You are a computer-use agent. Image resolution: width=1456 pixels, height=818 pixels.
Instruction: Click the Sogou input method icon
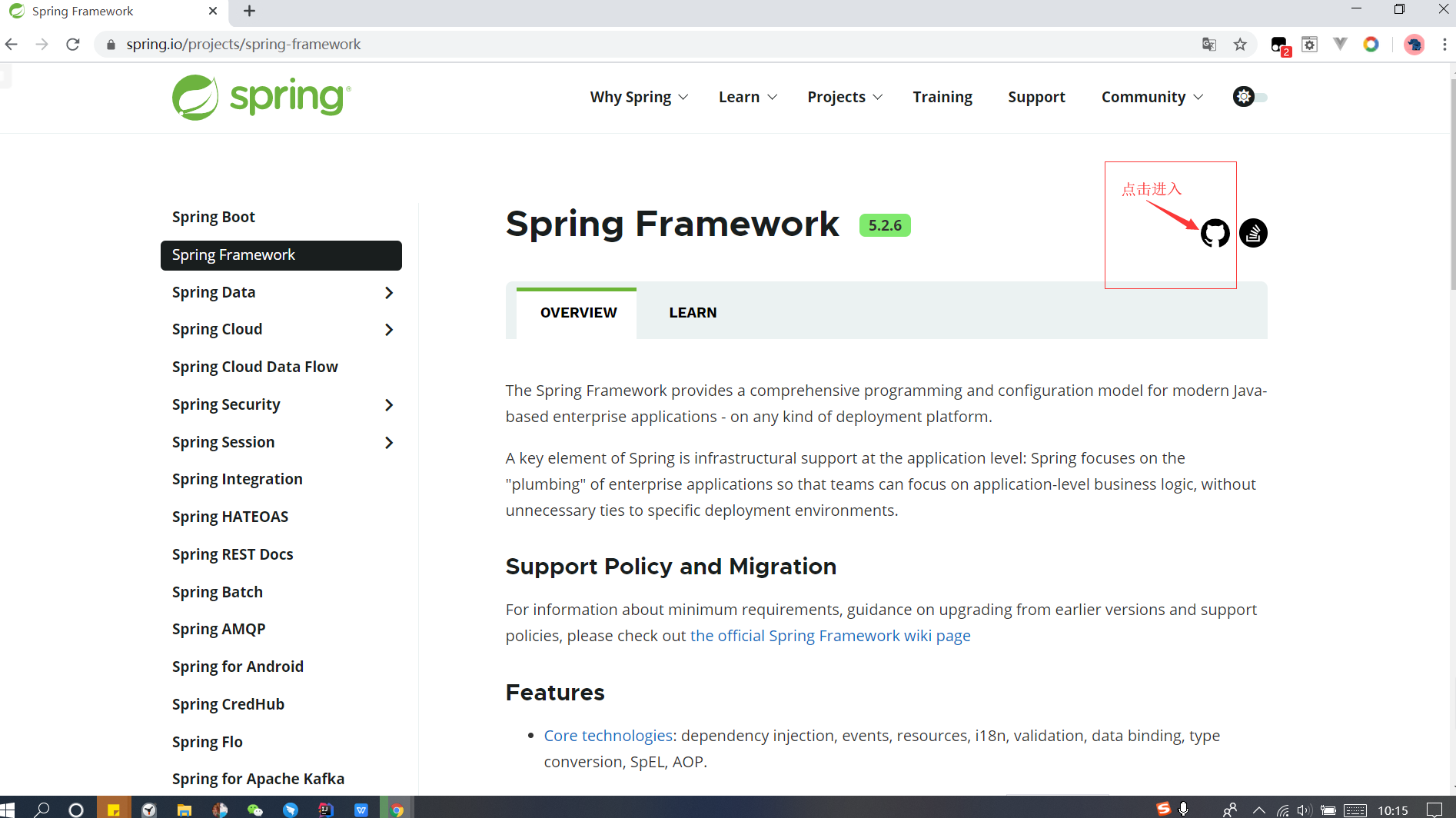pyautogui.click(x=1163, y=809)
